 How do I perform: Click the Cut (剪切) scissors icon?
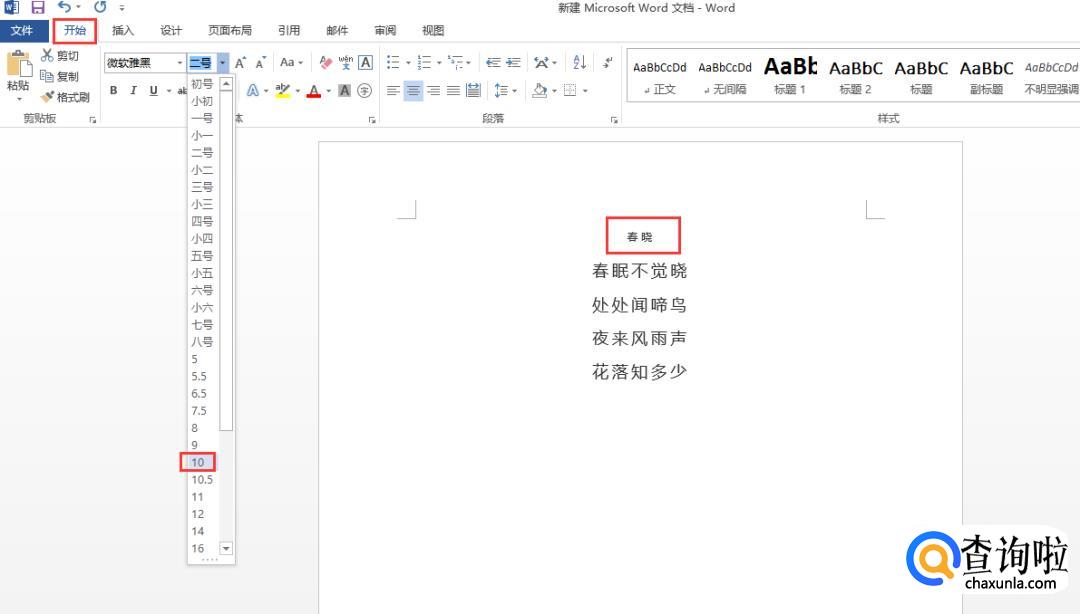pyautogui.click(x=48, y=56)
